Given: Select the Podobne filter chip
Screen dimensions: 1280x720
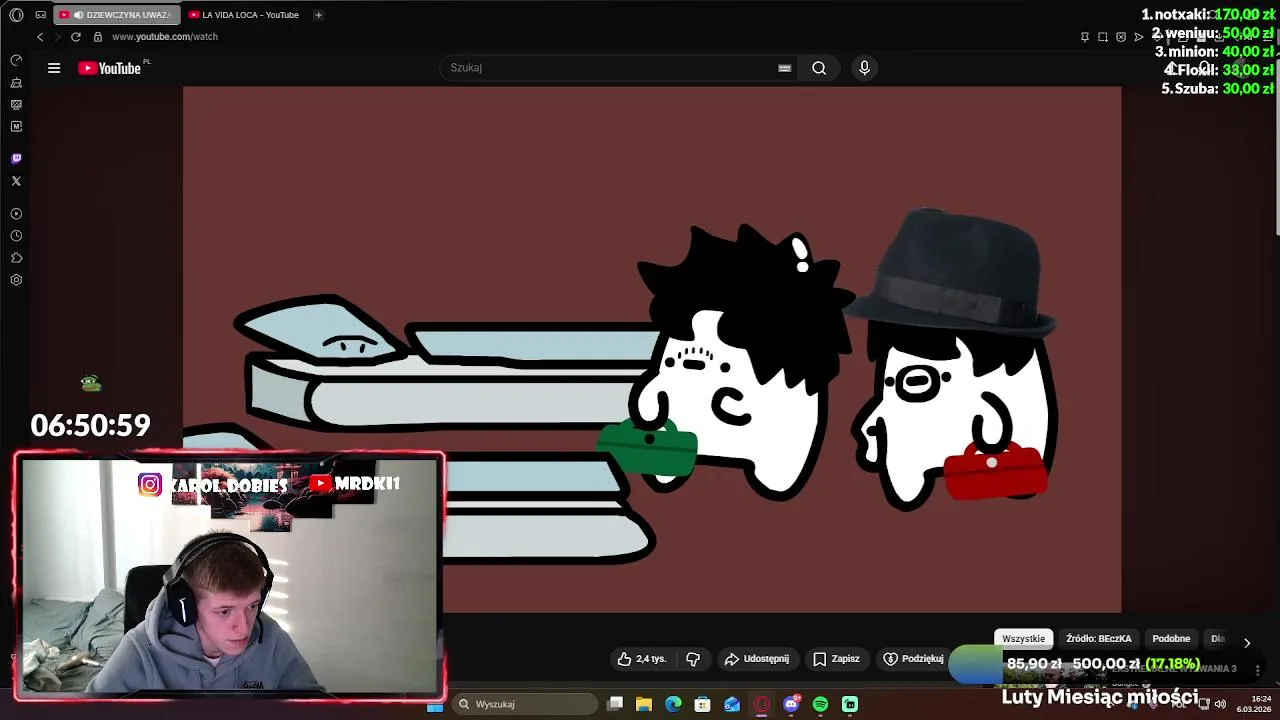Looking at the screenshot, I should (x=1171, y=638).
